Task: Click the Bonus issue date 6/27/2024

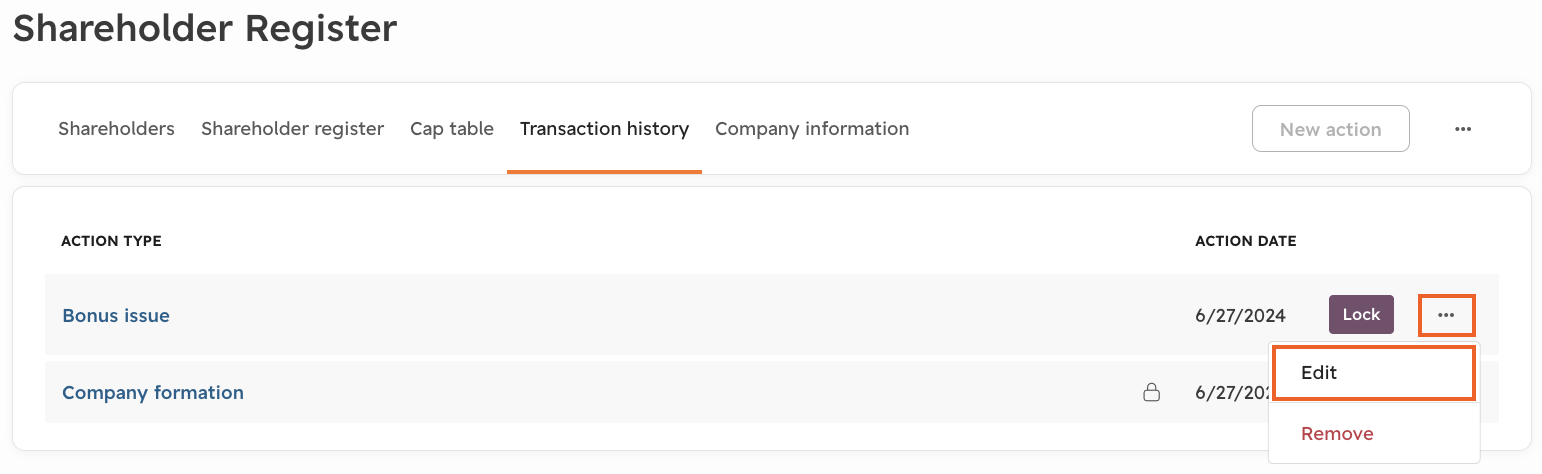Action: point(1240,316)
